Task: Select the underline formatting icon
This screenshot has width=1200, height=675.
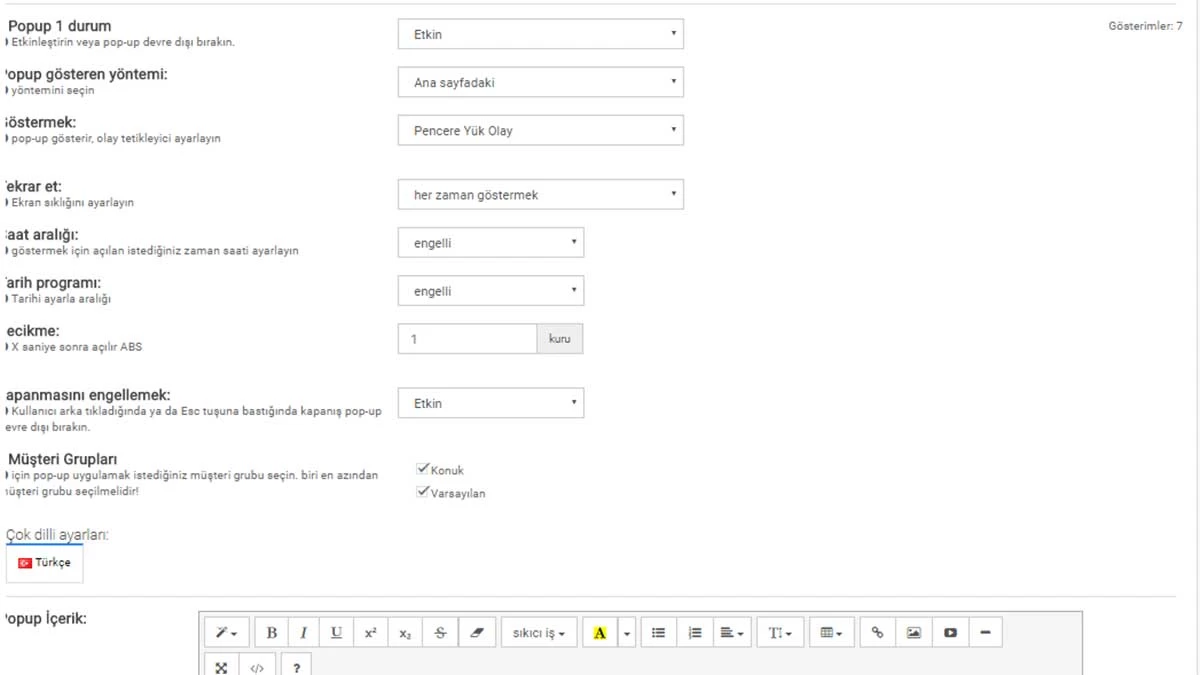Action: click(x=336, y=631)
